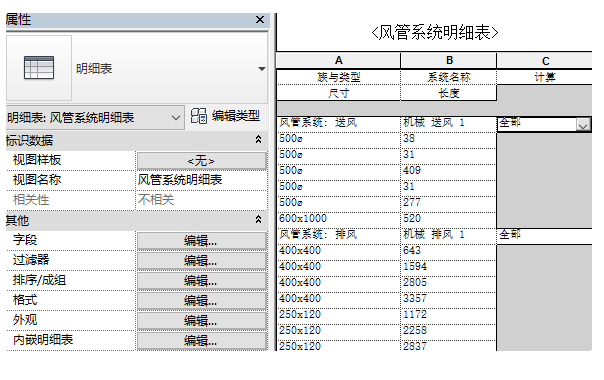
Task: Click 编辑... button for 过滤器
Action: tap(201, 261)
